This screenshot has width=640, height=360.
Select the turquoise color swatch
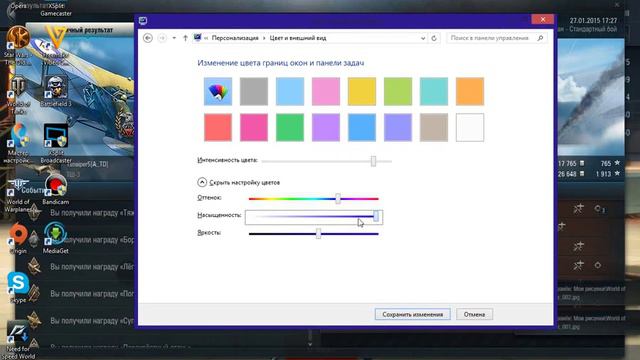click(433, 91)
